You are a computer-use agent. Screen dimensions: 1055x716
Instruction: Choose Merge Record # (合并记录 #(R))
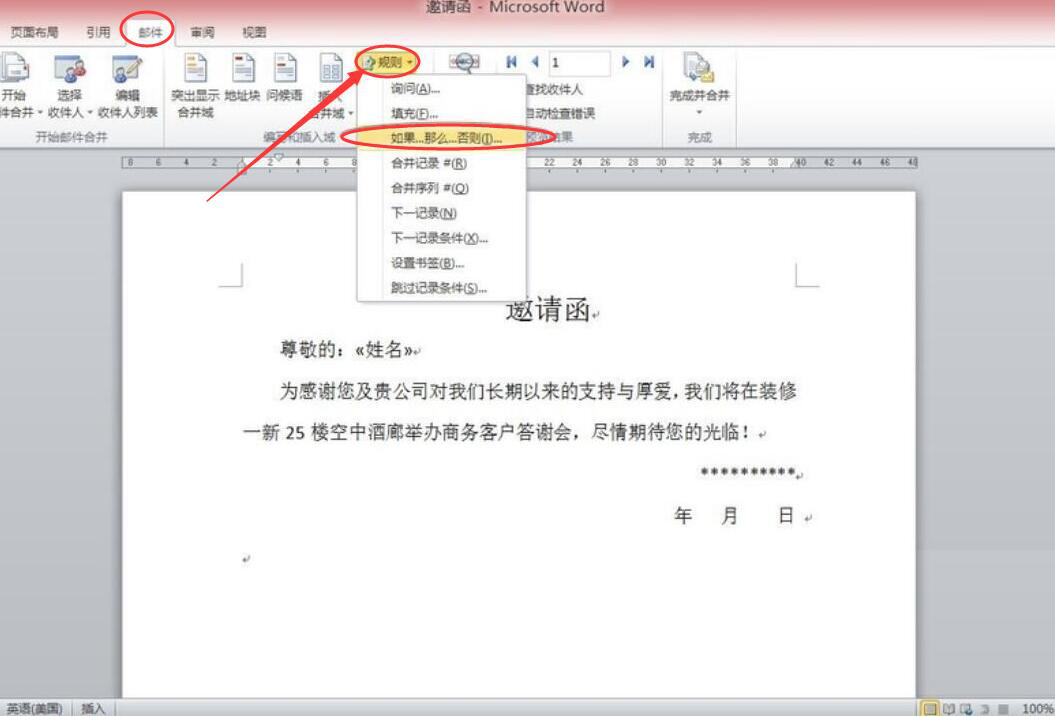tap(441, 164)
